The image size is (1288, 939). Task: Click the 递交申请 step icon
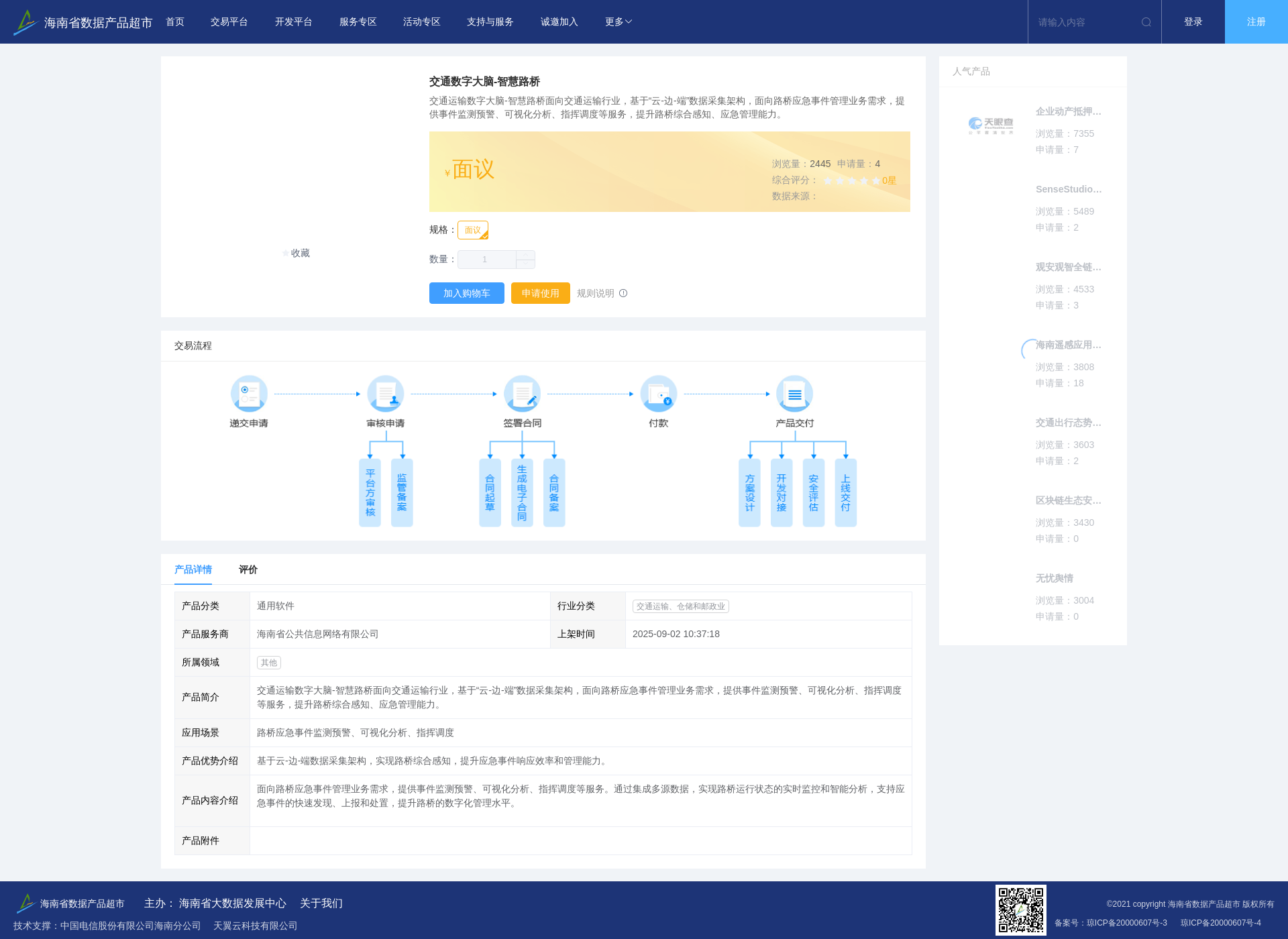(249, 394)
